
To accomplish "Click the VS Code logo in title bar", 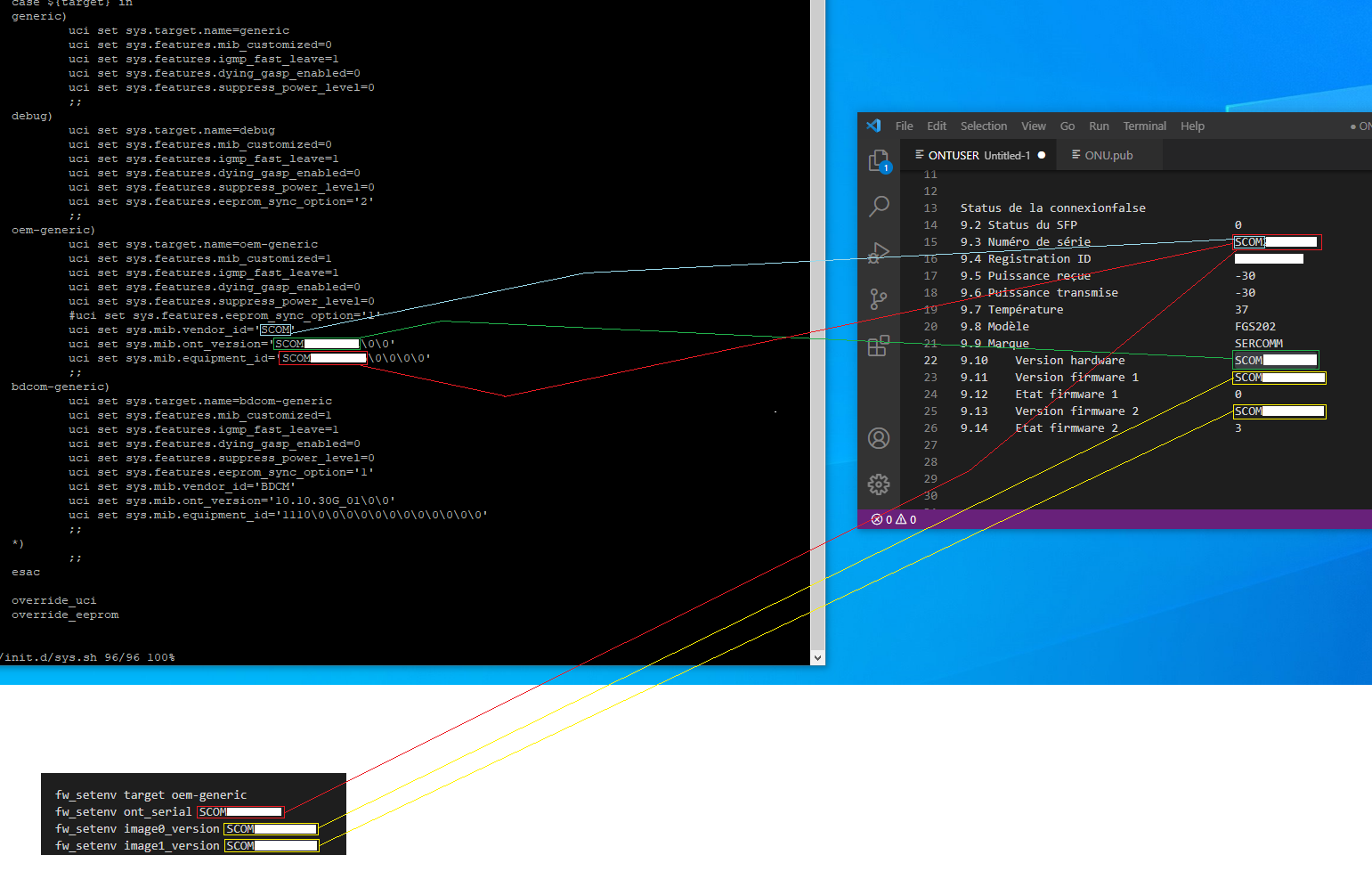I will [873, 126].
